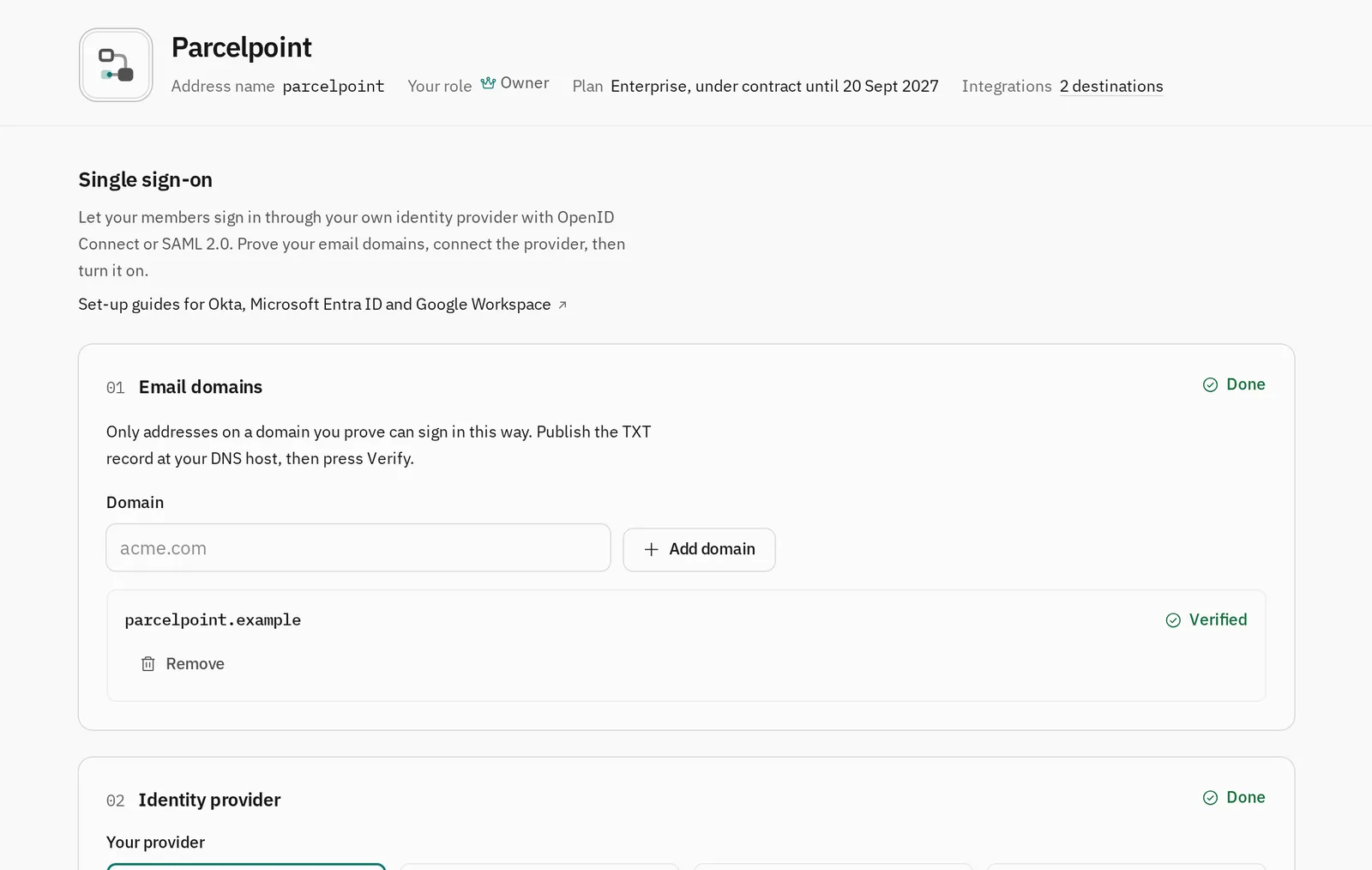Image resolution: width=1372 pixels, height=870 pixels.
Task: Click the external link arrow after Google Workspace
Action: coord(563,305)
